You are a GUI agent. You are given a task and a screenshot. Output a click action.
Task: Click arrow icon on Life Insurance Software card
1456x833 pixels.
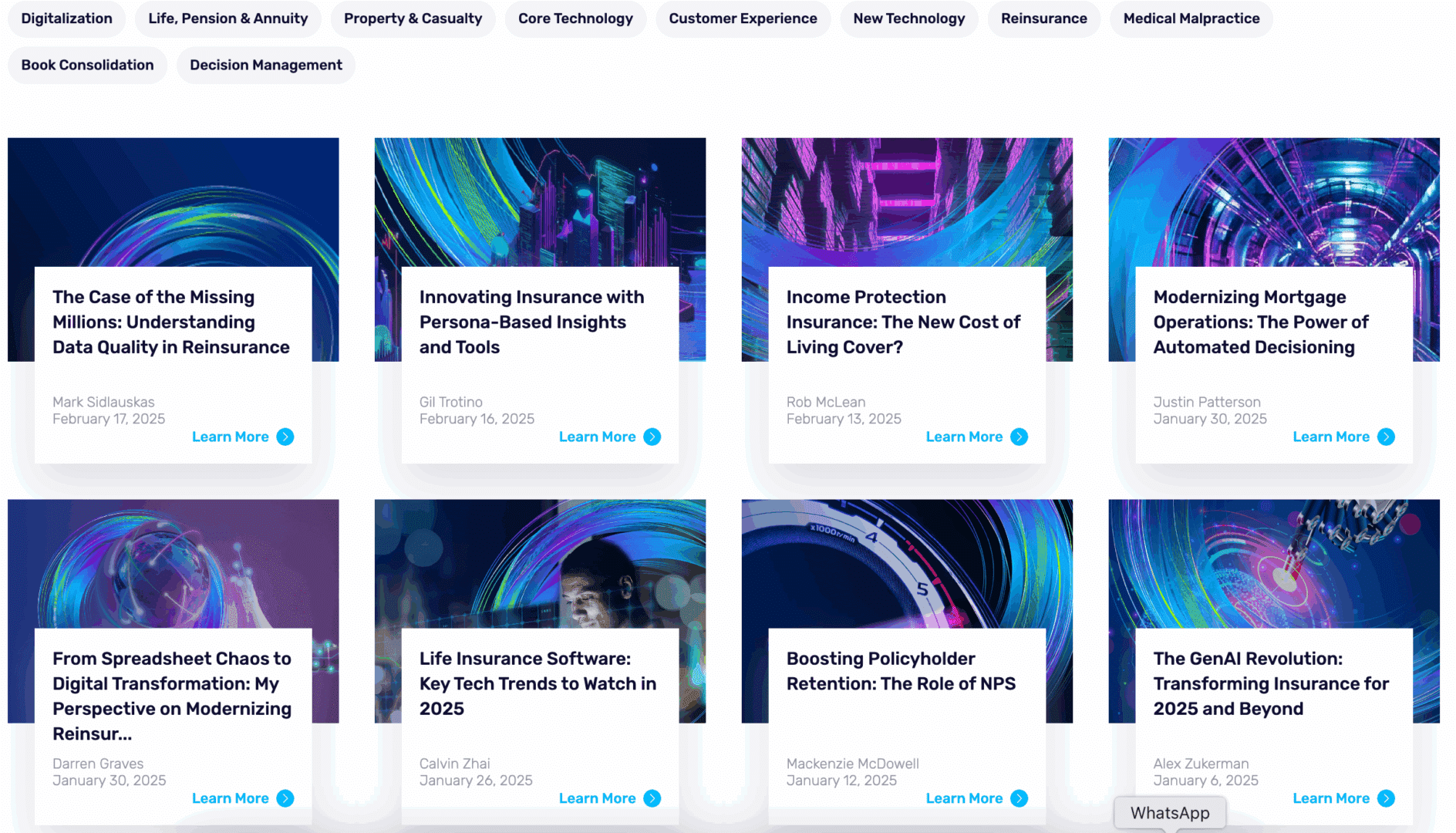(x=652, y=798)
